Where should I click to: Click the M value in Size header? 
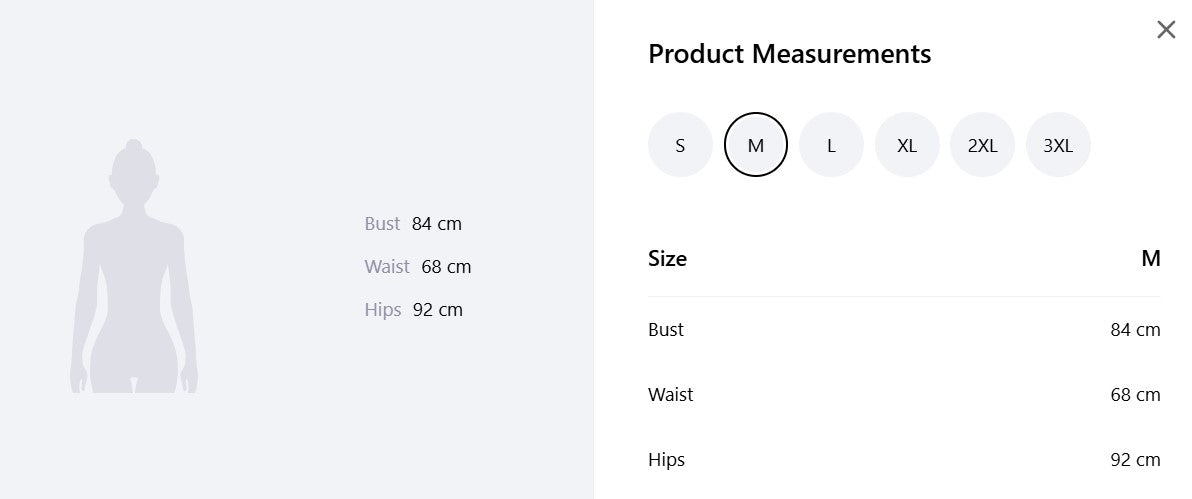click(1151, 259)
